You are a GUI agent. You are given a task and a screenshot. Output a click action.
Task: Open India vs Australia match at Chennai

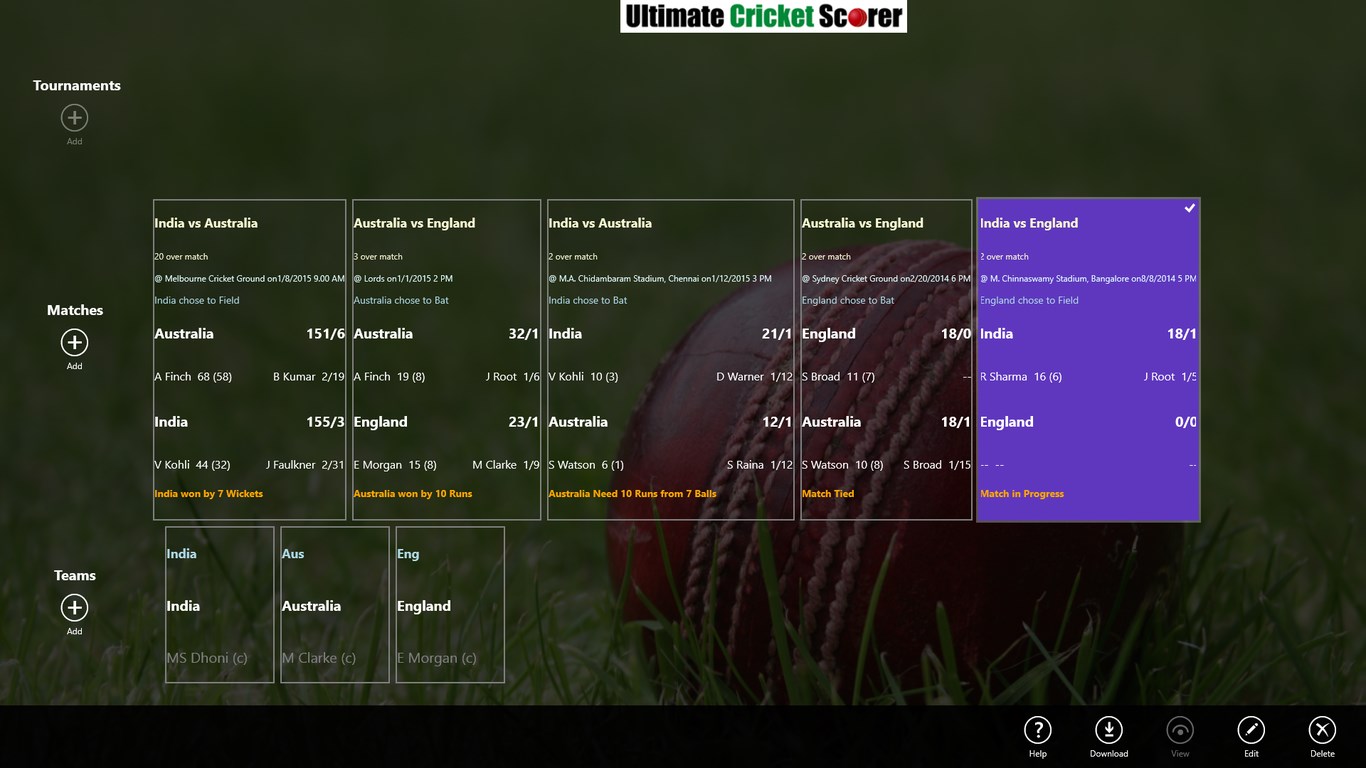pos(670,360)
